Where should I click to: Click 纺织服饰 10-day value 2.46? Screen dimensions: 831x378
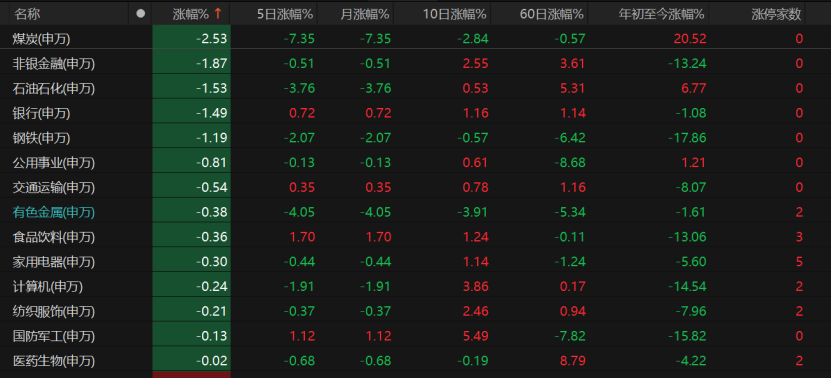click(475, 311)
